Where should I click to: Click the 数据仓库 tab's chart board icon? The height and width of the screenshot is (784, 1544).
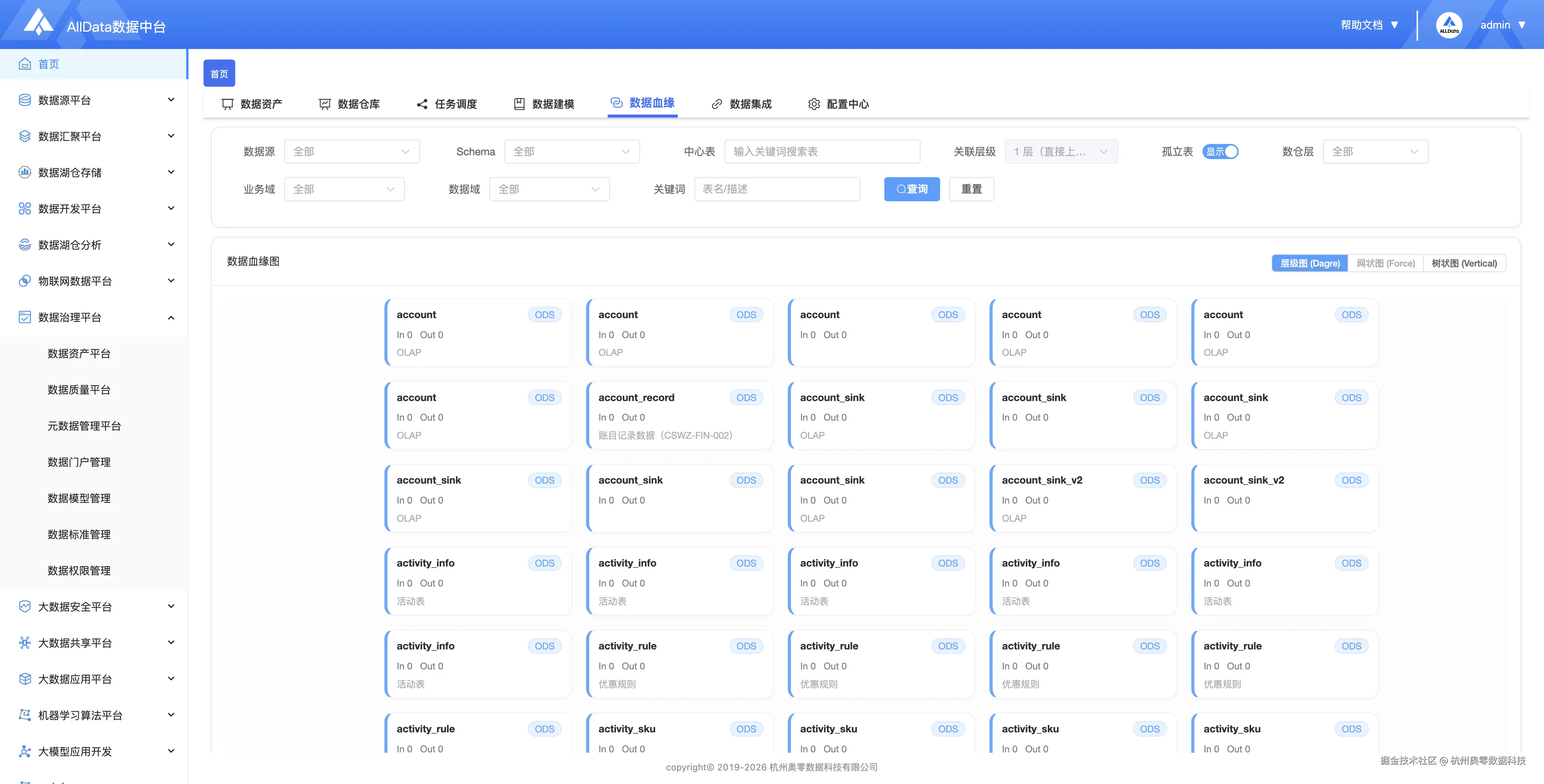325,104
